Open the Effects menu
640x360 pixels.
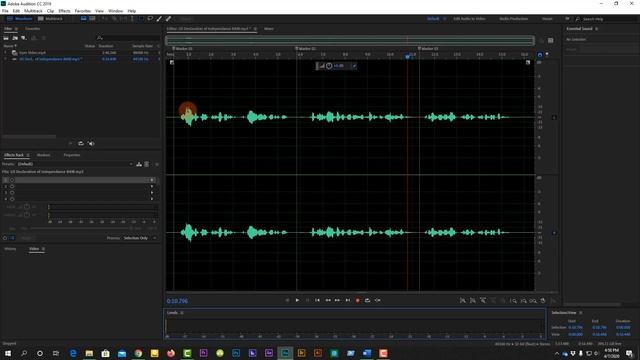64,11
